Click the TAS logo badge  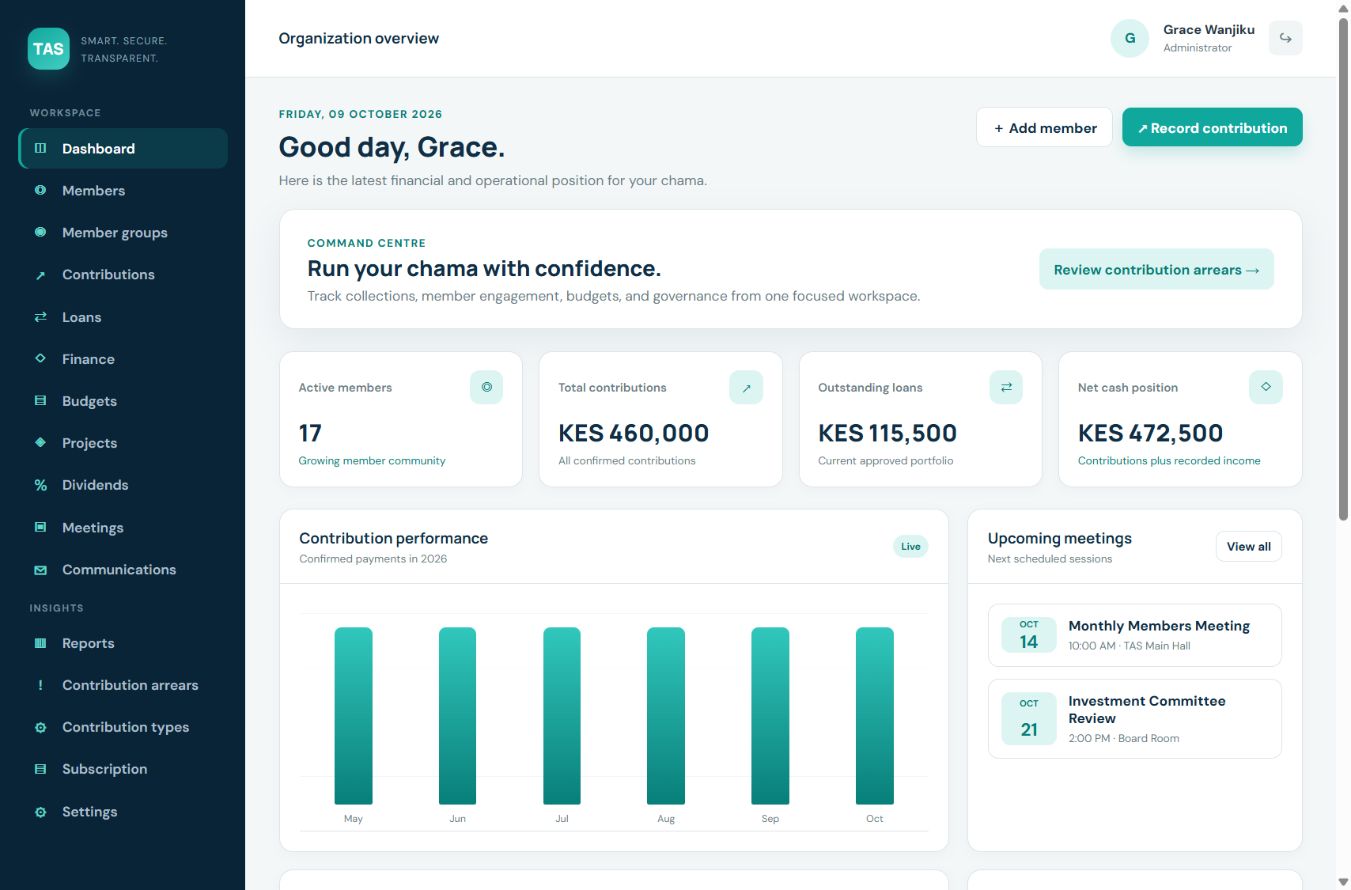[48, 48]
